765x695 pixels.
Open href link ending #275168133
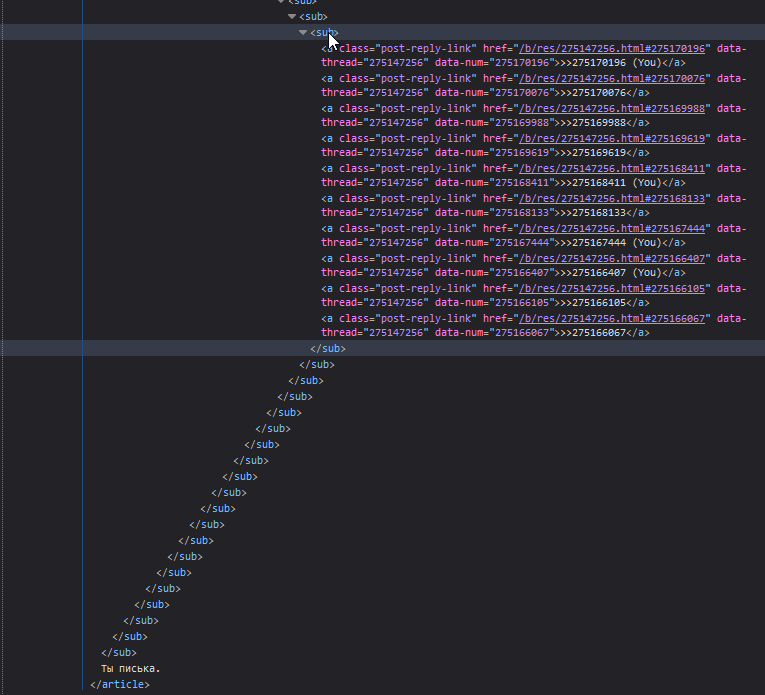point(612,199)
